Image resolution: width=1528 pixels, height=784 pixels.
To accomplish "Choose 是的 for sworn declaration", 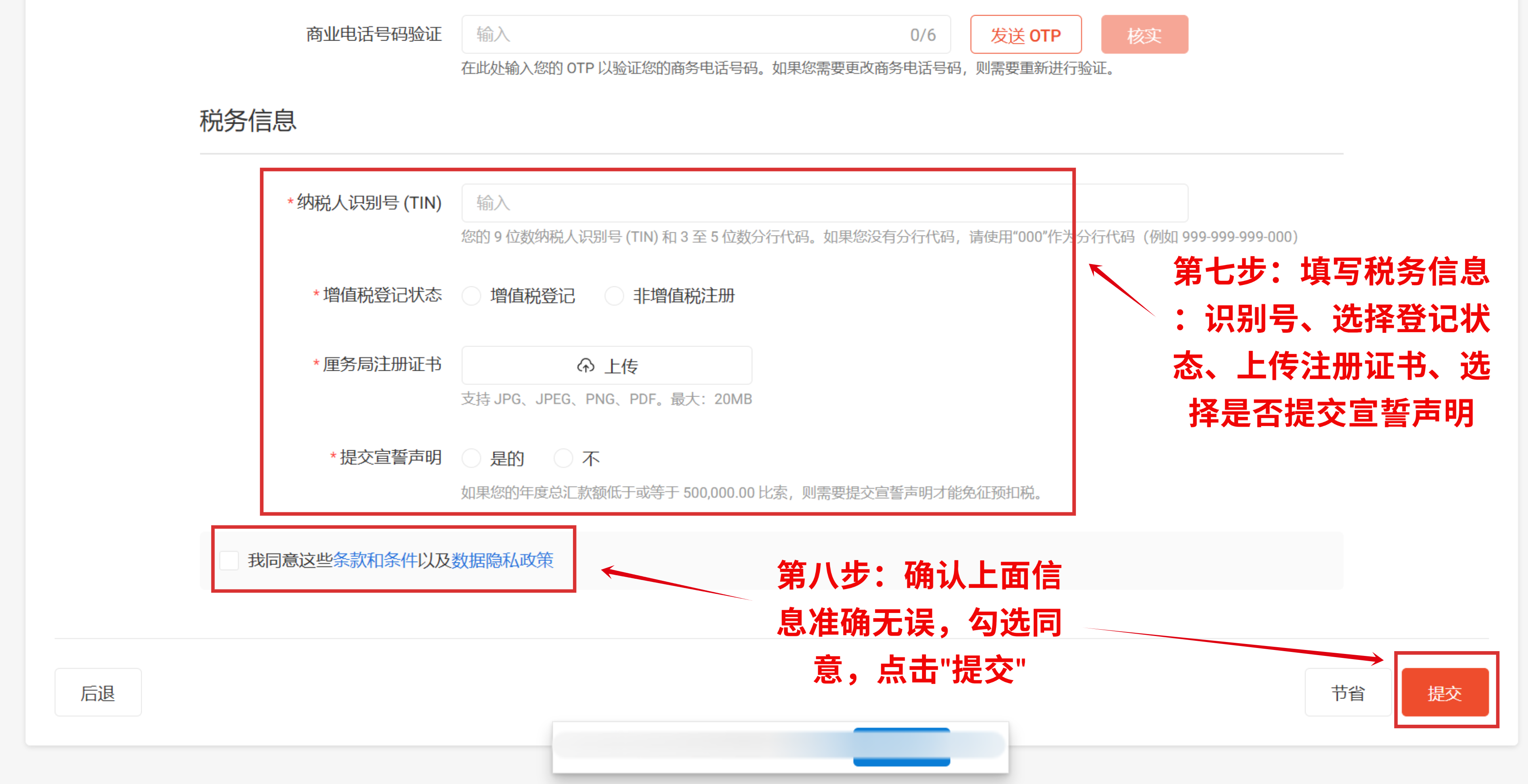I will (x=472, y=458).
